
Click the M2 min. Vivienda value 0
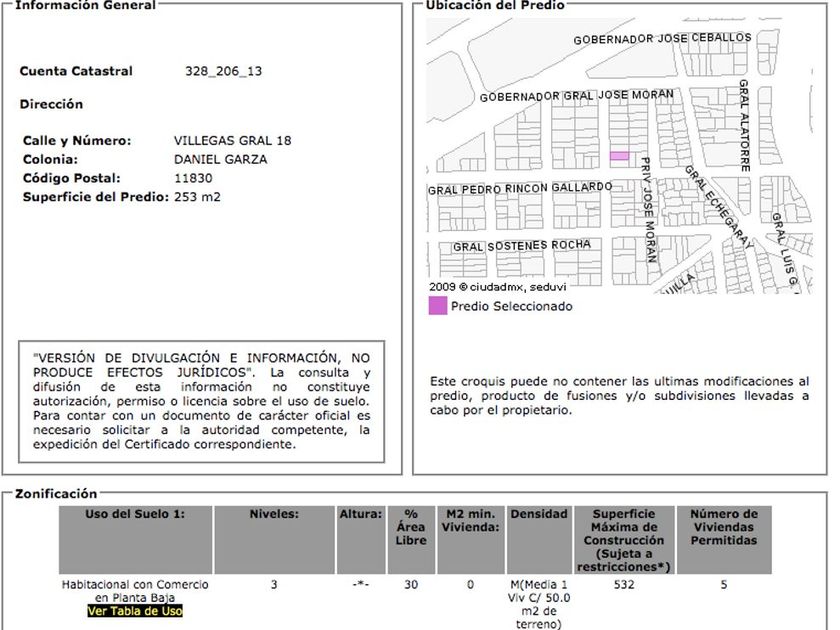(x=470, y=584)
